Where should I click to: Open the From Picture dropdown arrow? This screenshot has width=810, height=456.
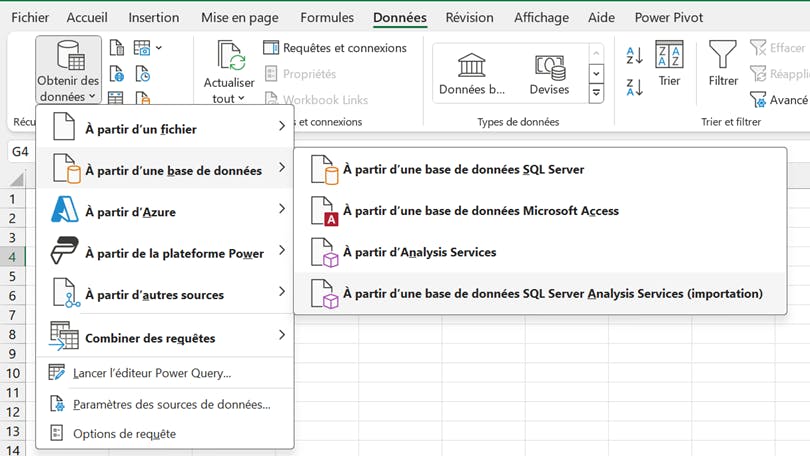[x=159, y=48]
